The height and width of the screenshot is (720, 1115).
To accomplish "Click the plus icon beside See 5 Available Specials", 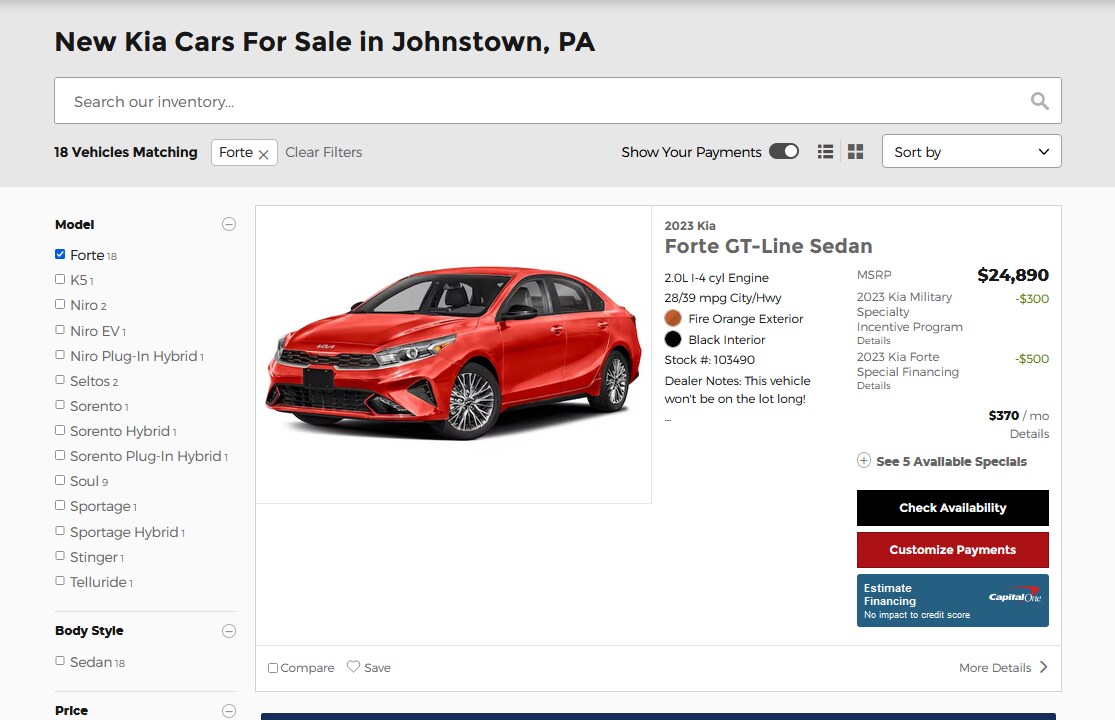I will click(x=863, y=461).
